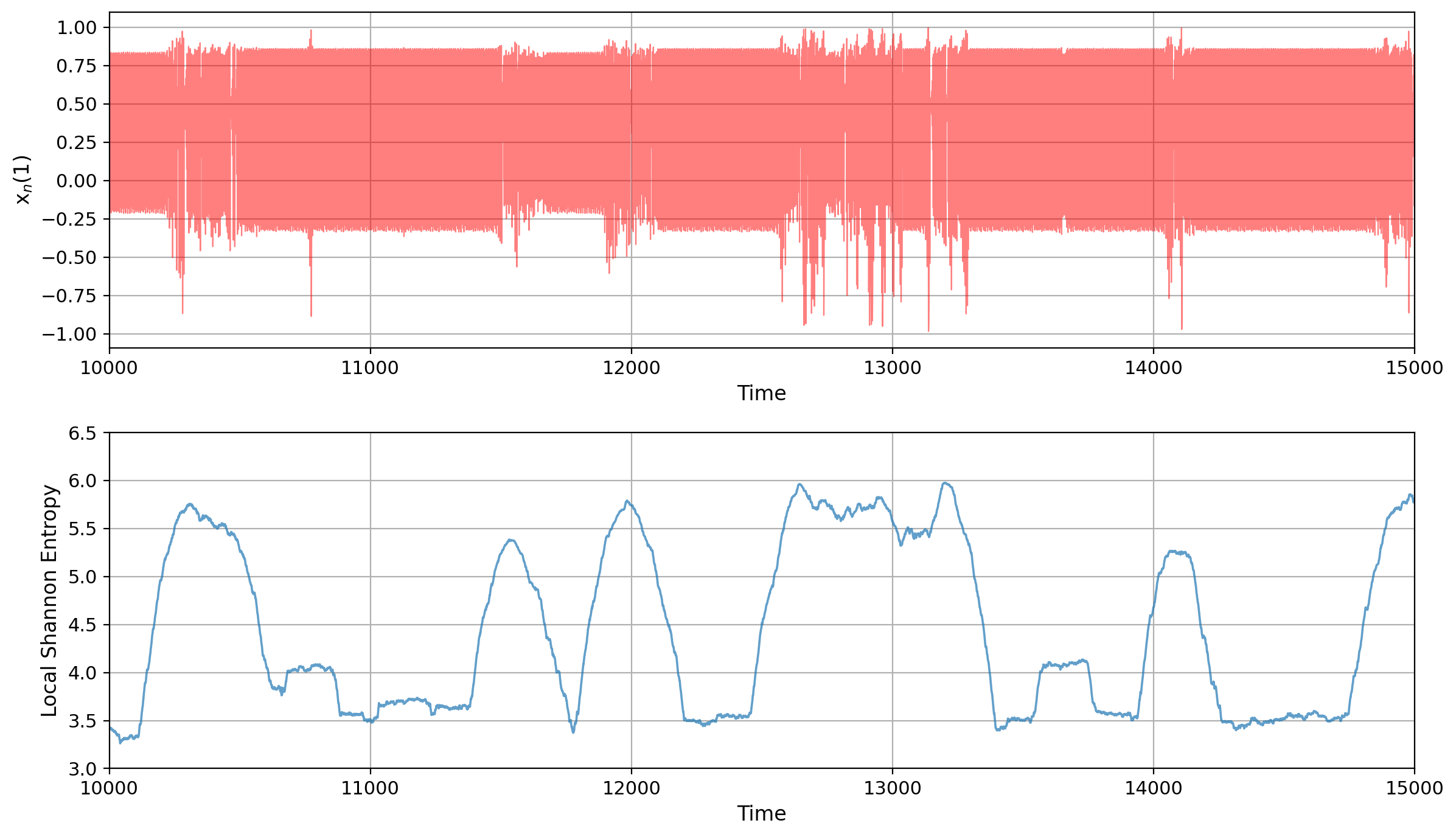Click the top plot's Time axis label
The width and height of the screenshot is (1456, 837).
pyautogui.click(x=761, y=394)
